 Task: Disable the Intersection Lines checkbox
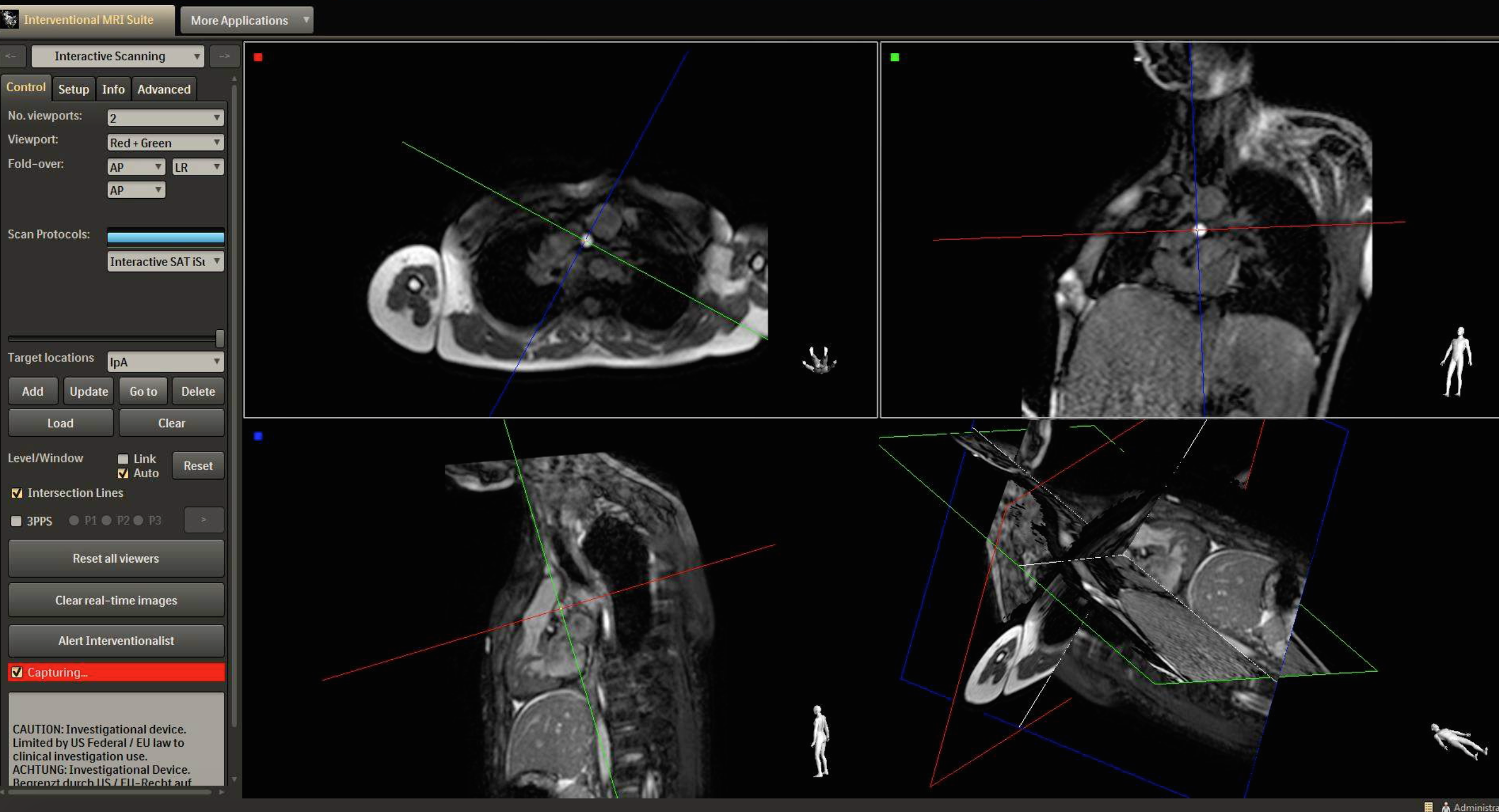point(17,493)
